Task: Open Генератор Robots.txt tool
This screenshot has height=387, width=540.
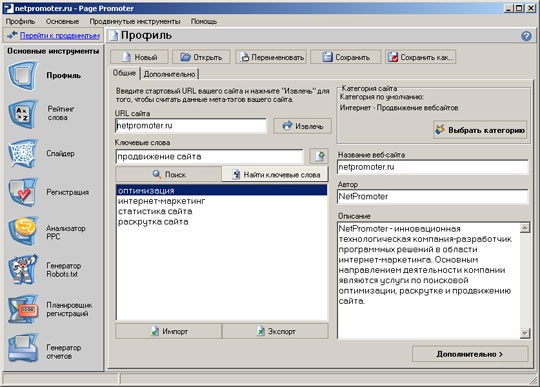Action: click(45, 270)
